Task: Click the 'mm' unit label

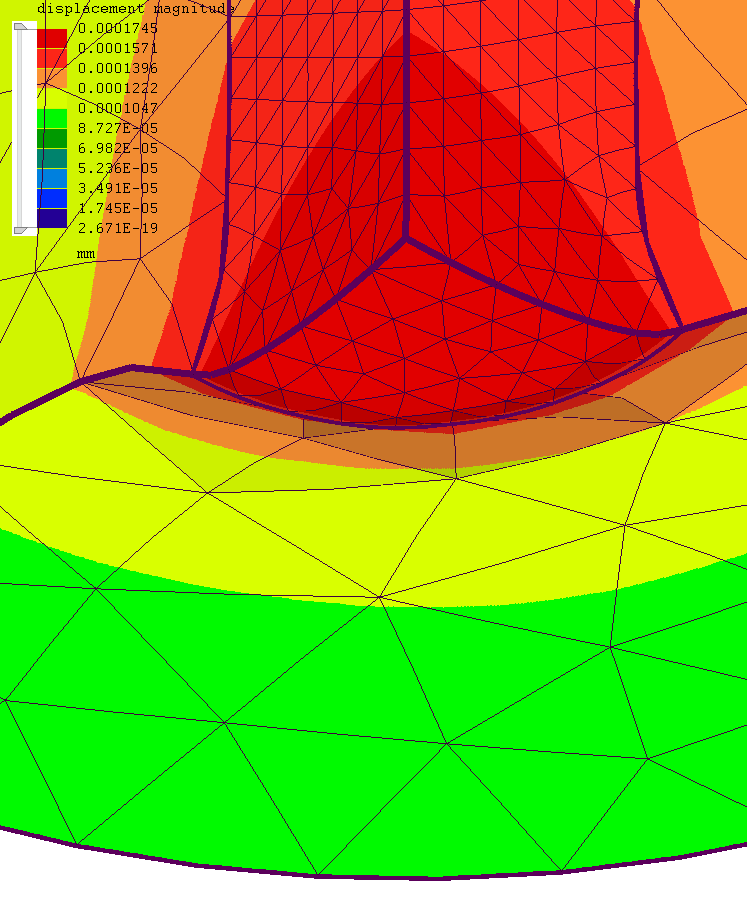Action: 86,254
